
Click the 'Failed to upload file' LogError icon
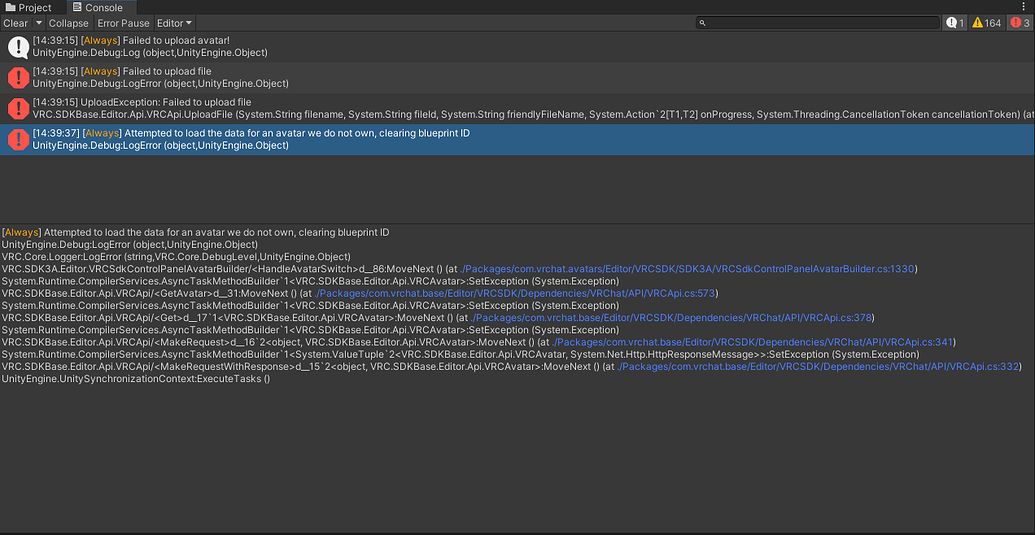coord(18,78)
